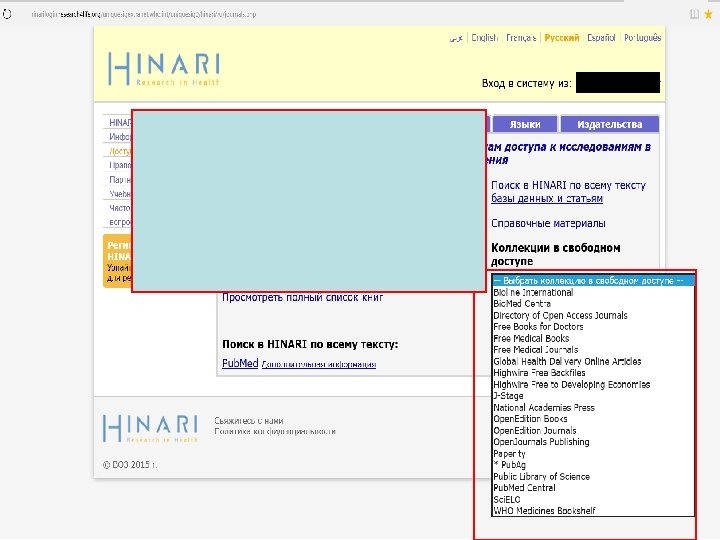Click Справочные материалы link
This screenshot has height=540, width=720.
coord(548,223)
